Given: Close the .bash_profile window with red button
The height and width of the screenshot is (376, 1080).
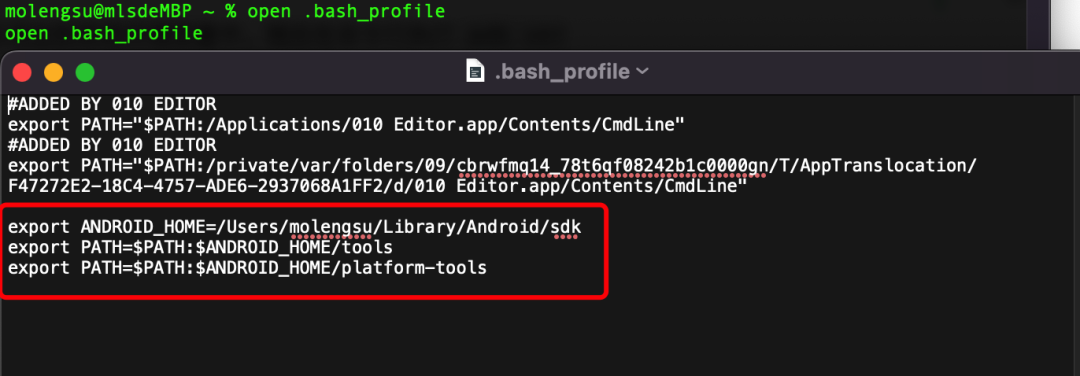Looking at the screenshot, I should pyautogui.click(x=23, y=72).
